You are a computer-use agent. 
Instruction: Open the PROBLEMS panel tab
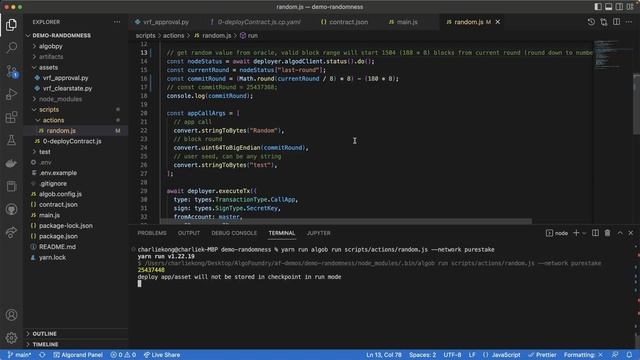(x=152, y=233)
